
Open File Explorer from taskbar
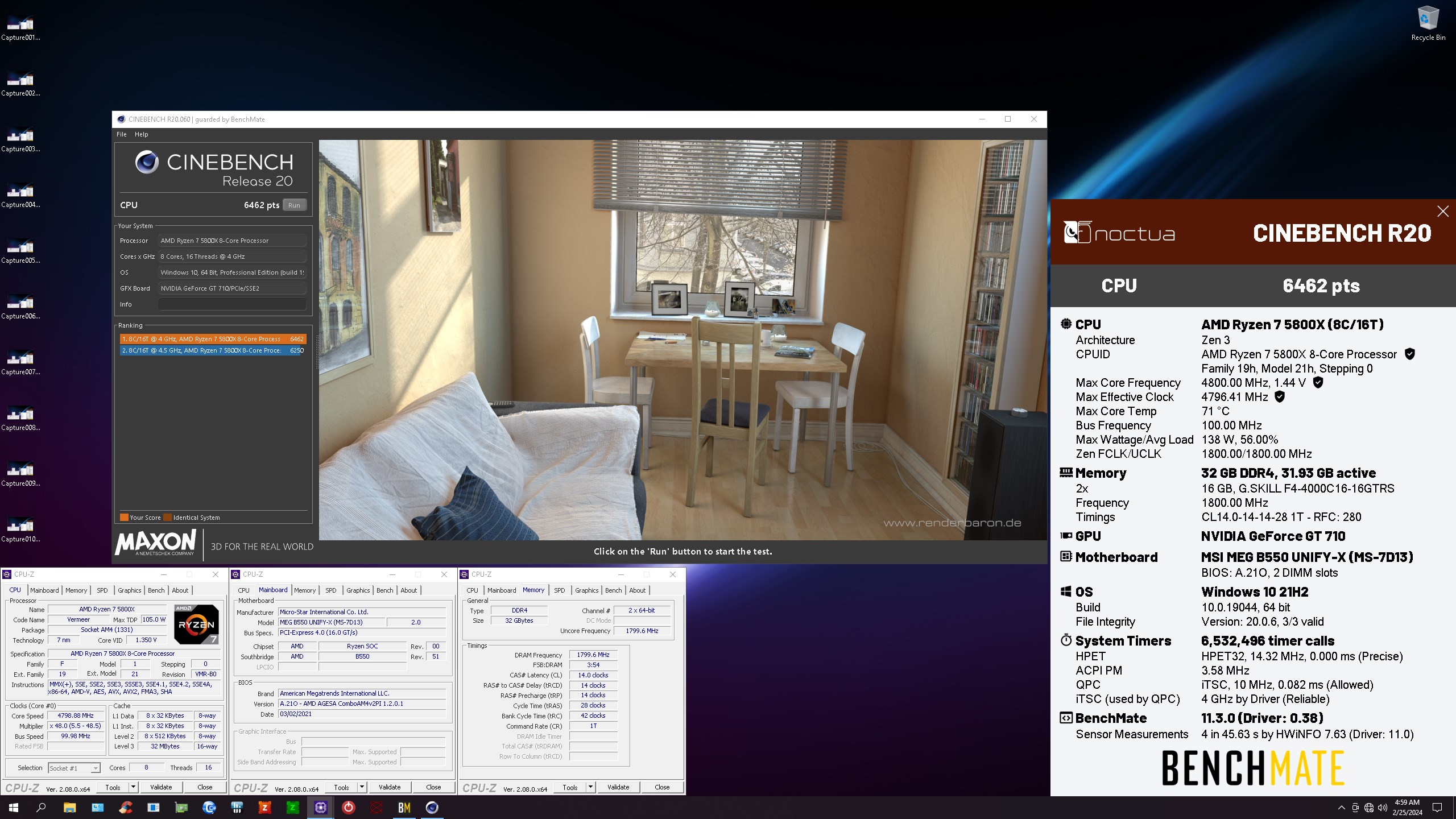tap(69, 808)
